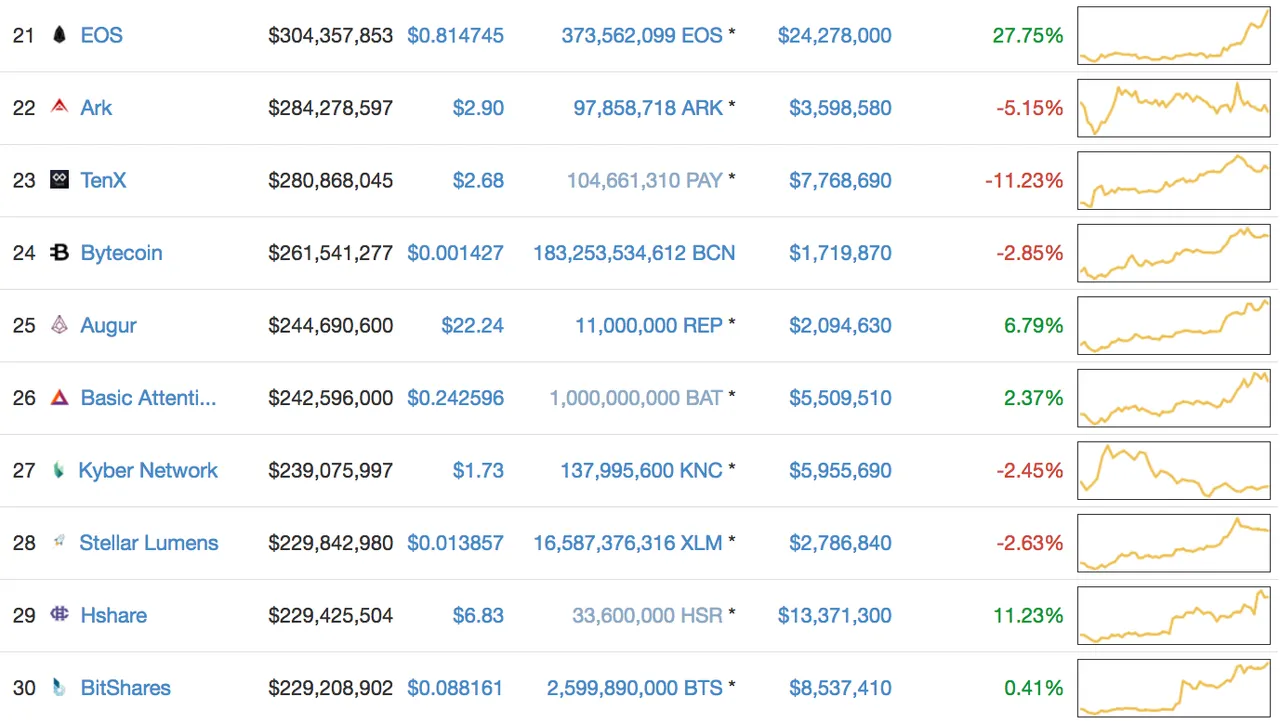
Task: Click supply 33,600,000 HSR
Action: pyautogui.click(x=648, y=615)
